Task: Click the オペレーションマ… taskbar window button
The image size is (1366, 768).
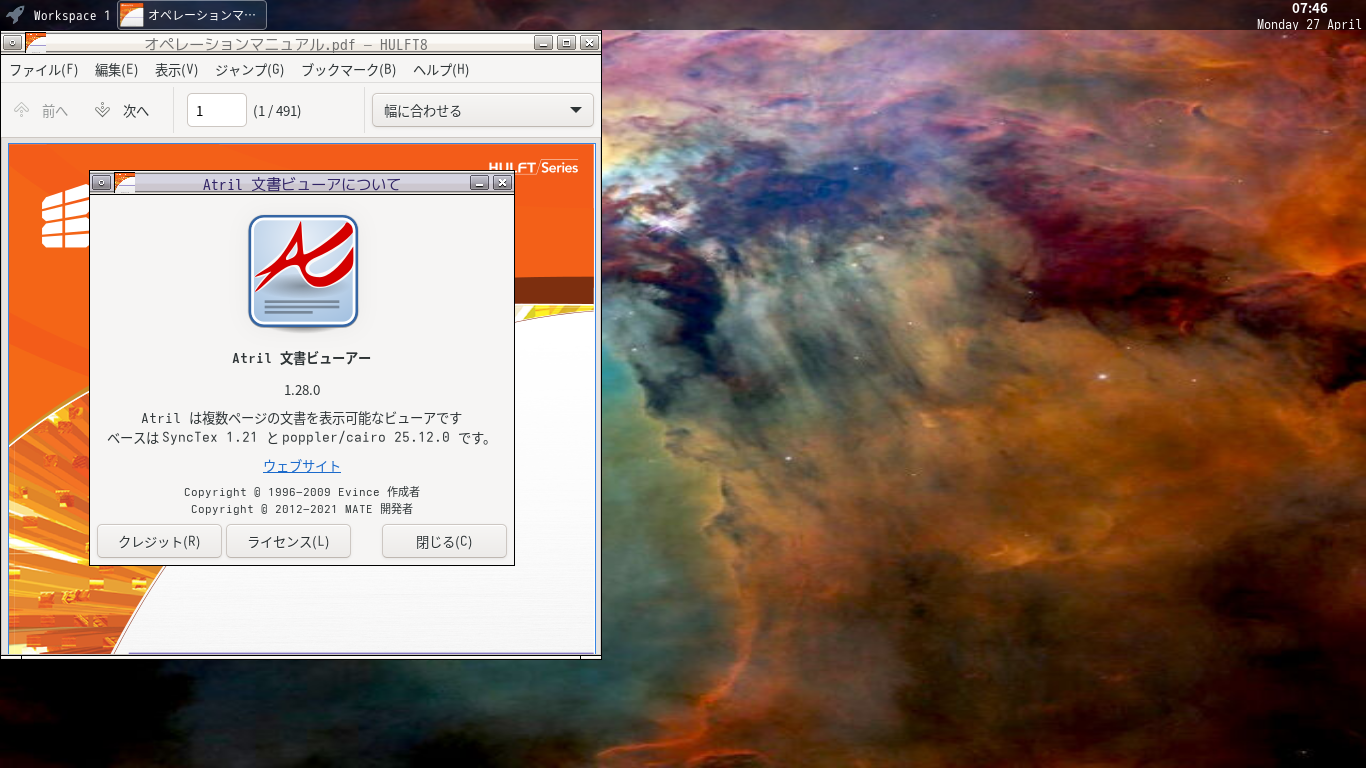Action: pos(193,15)
